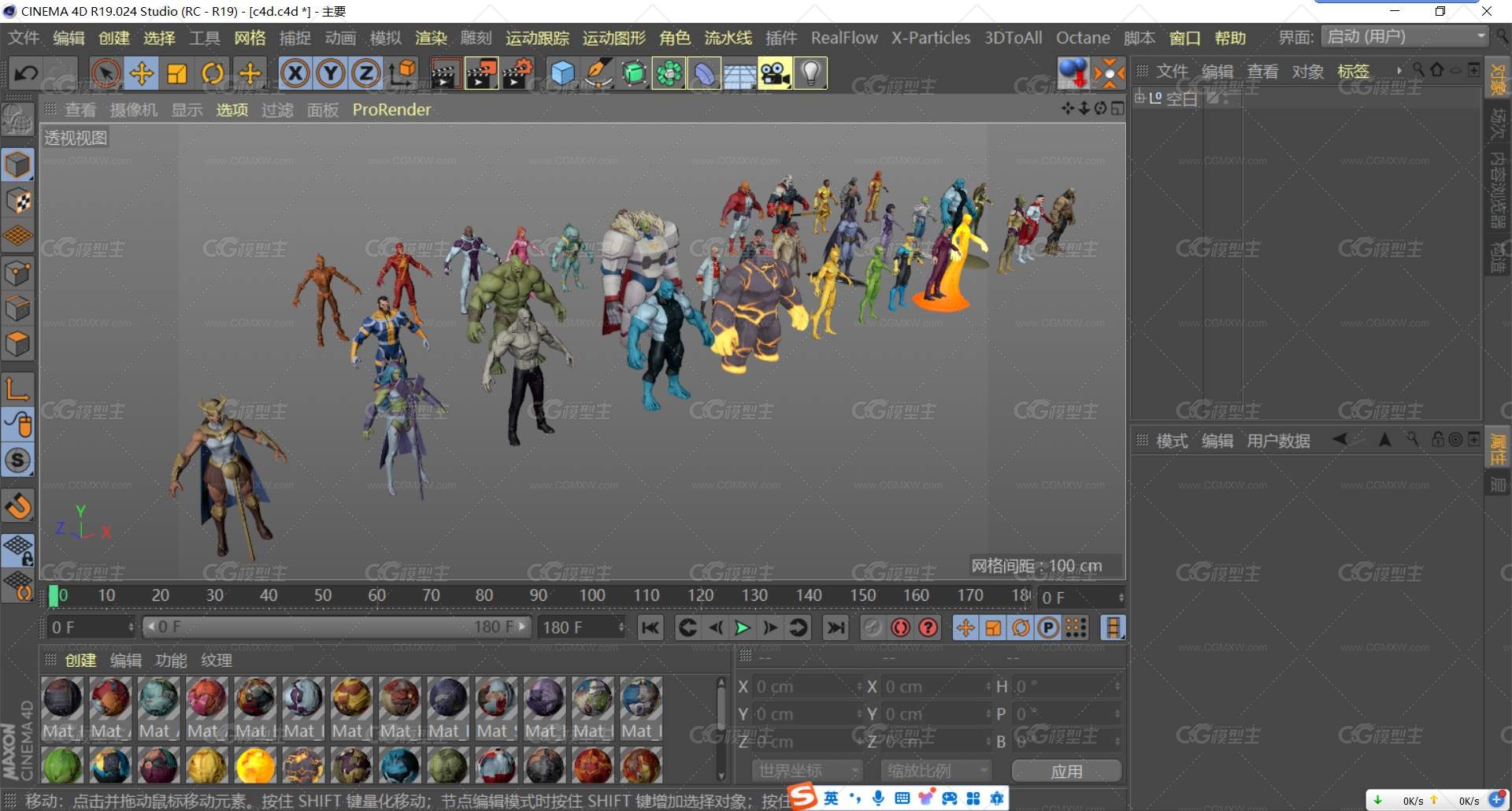The width and height of the screenshot is (1512, 811).
Task: Toggle Z axis lock
Action: click(x=366, y=73)
